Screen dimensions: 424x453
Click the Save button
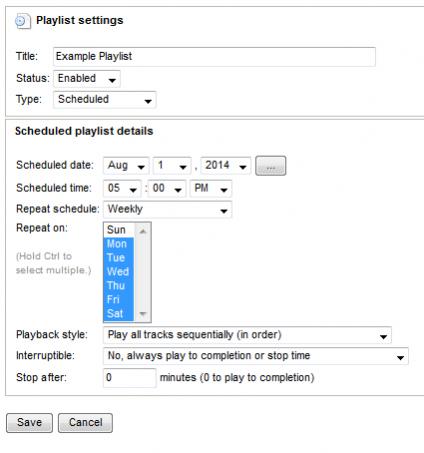tap(29, 423)
